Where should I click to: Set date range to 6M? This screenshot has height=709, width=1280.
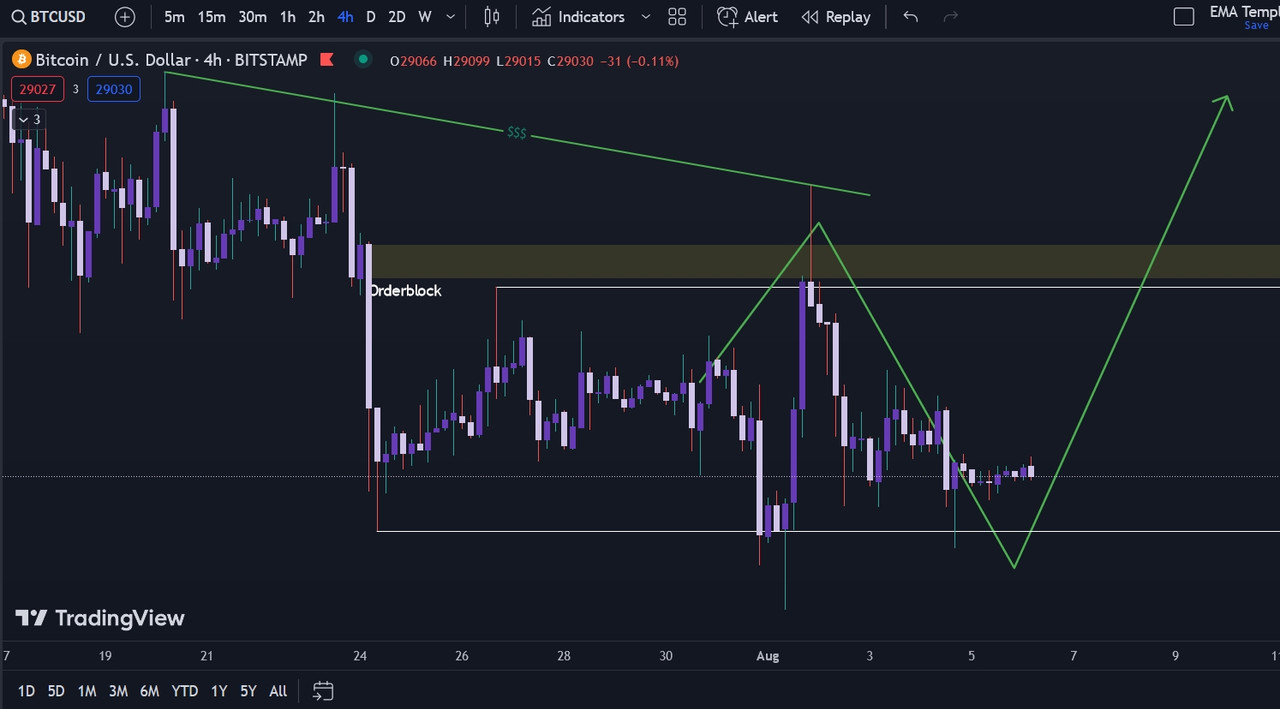click(149, 690)
